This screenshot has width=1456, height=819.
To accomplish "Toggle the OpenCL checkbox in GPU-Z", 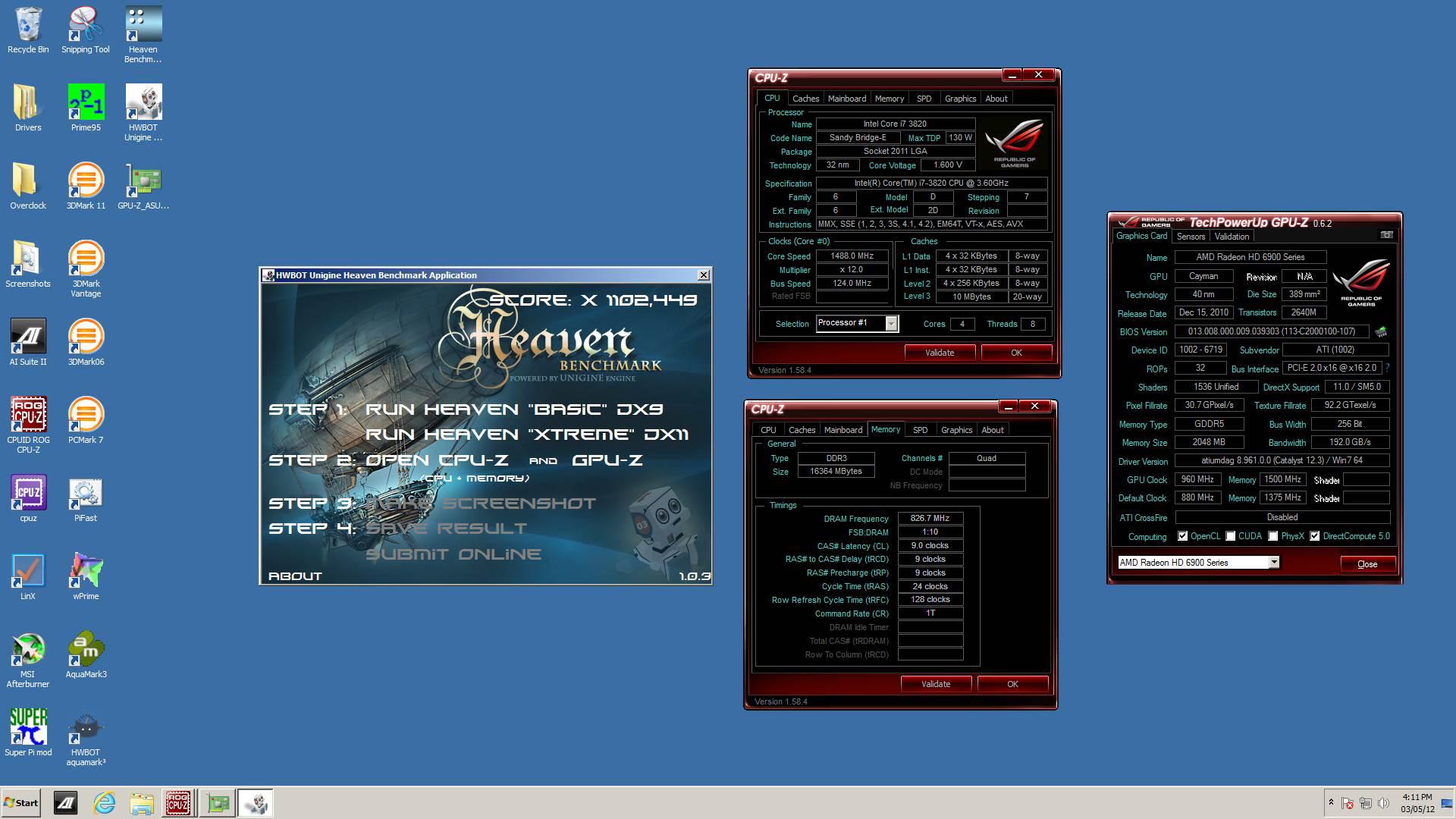I will [1182, 536].
